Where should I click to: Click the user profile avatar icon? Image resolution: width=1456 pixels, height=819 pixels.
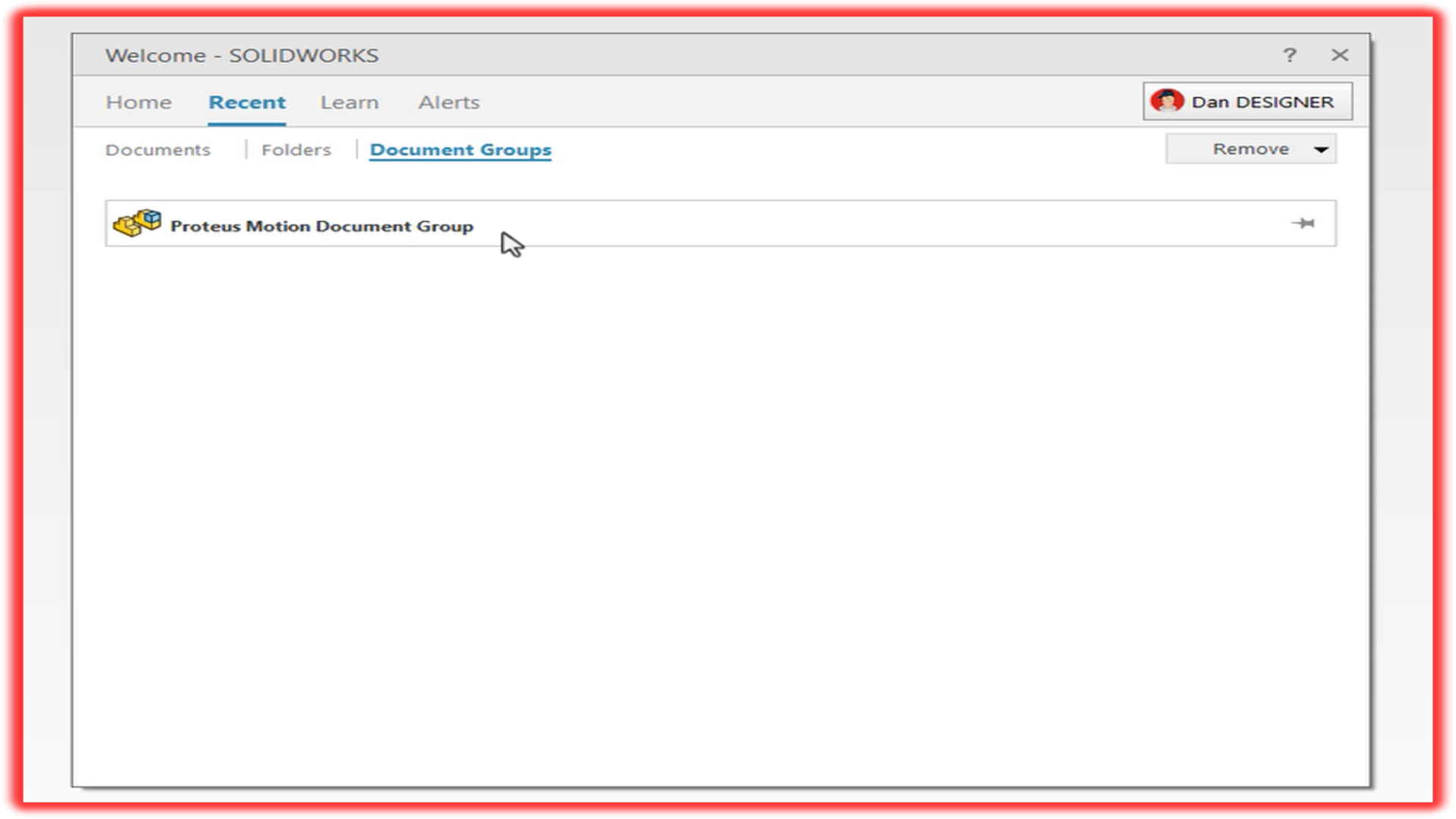1166,101
